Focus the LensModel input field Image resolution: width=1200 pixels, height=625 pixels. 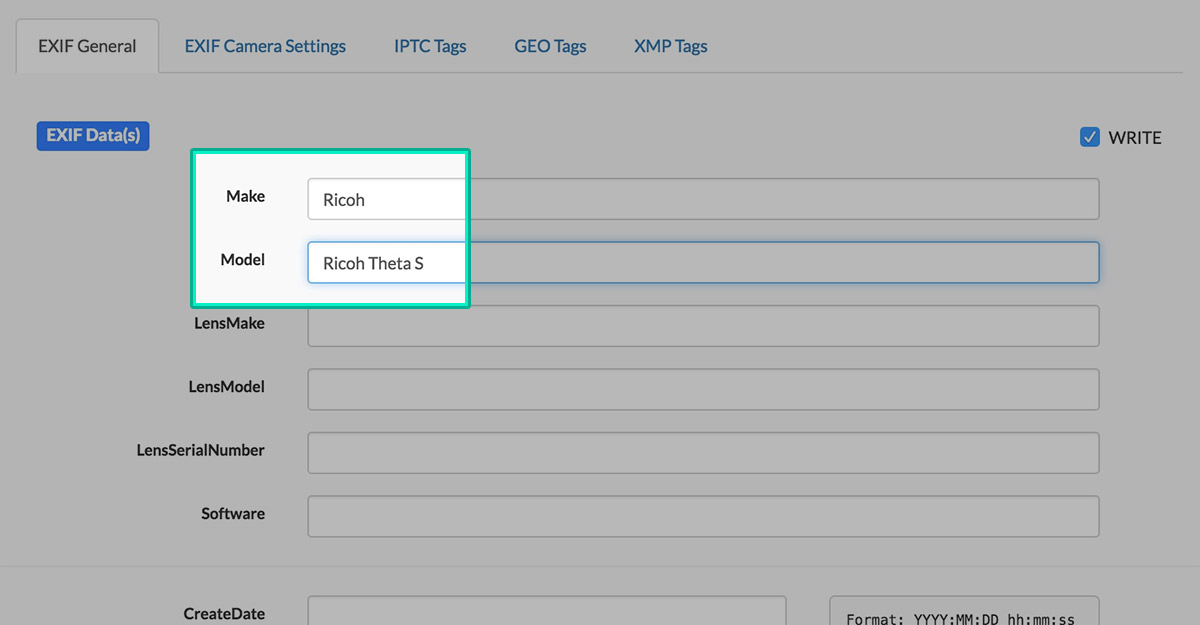coord(703,389)
